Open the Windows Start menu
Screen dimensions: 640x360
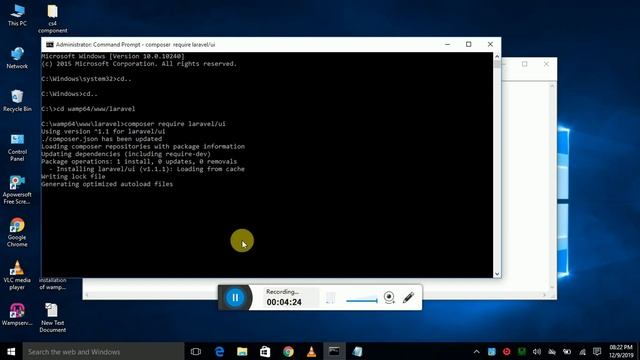click(x=11, y=351)
